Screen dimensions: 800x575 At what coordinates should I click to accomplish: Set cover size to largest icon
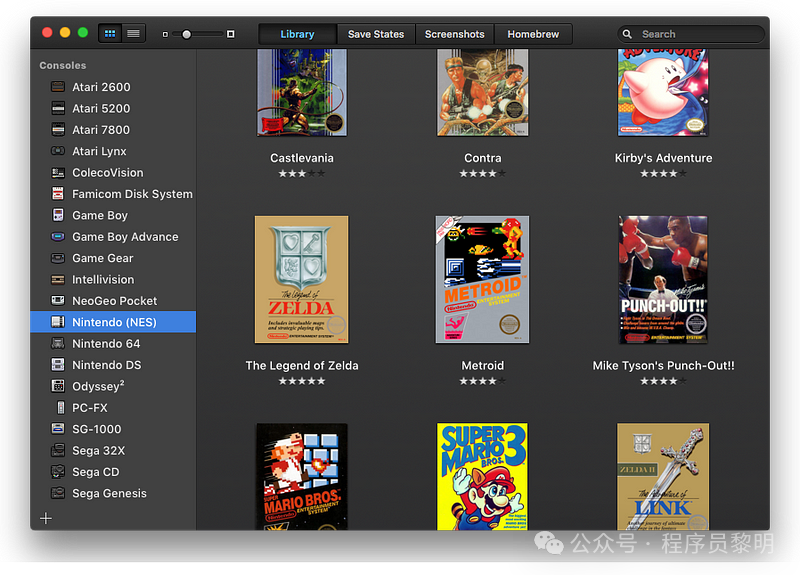pos(231,34)
